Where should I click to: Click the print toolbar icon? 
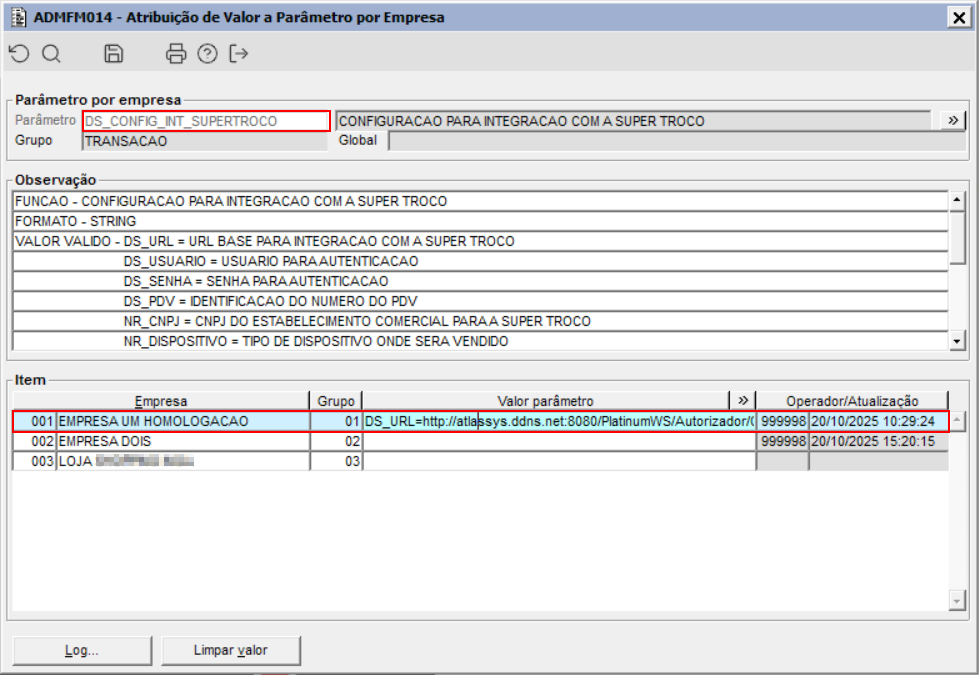tap(176, 54)
